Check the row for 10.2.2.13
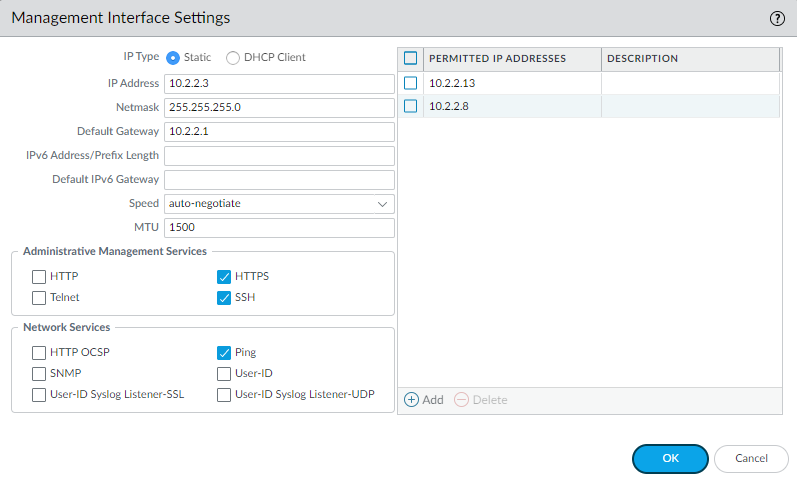Screen dimensions: 797x486 pos(410,83)
